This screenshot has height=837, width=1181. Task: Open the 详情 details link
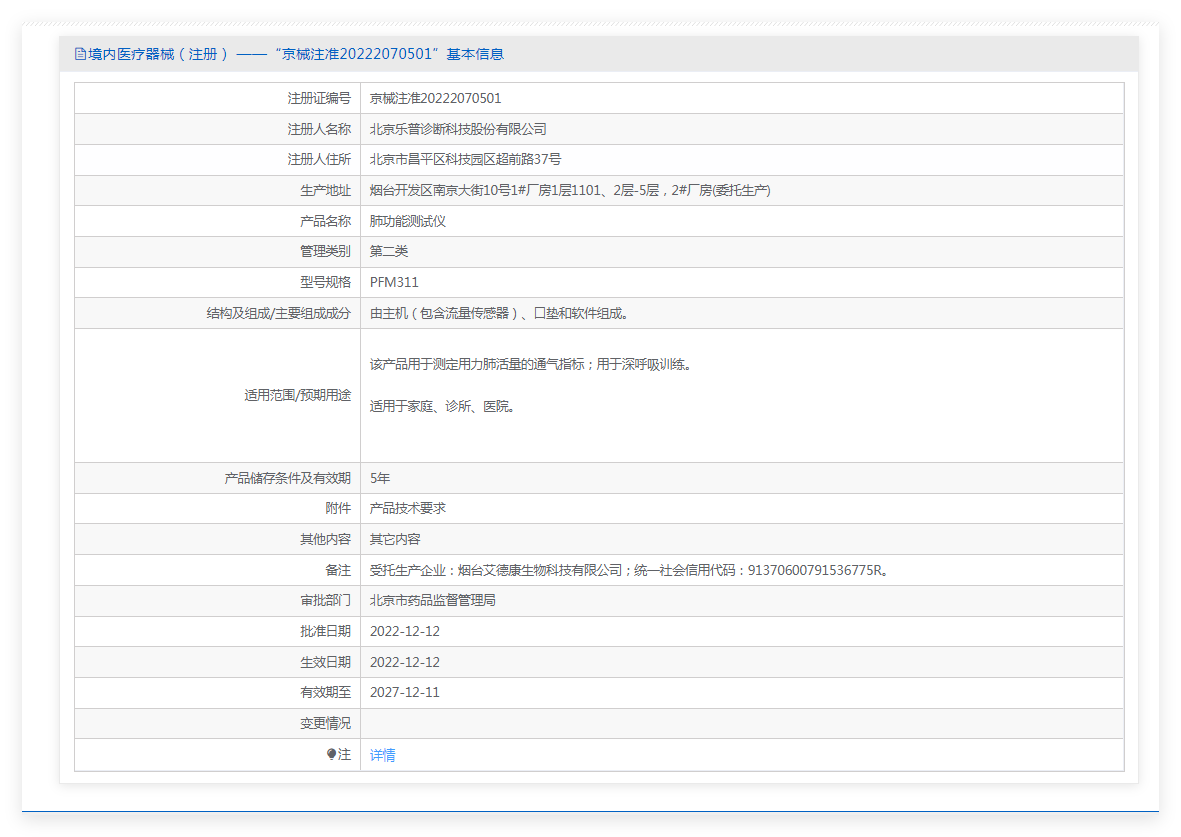click(x=383, y=755)
